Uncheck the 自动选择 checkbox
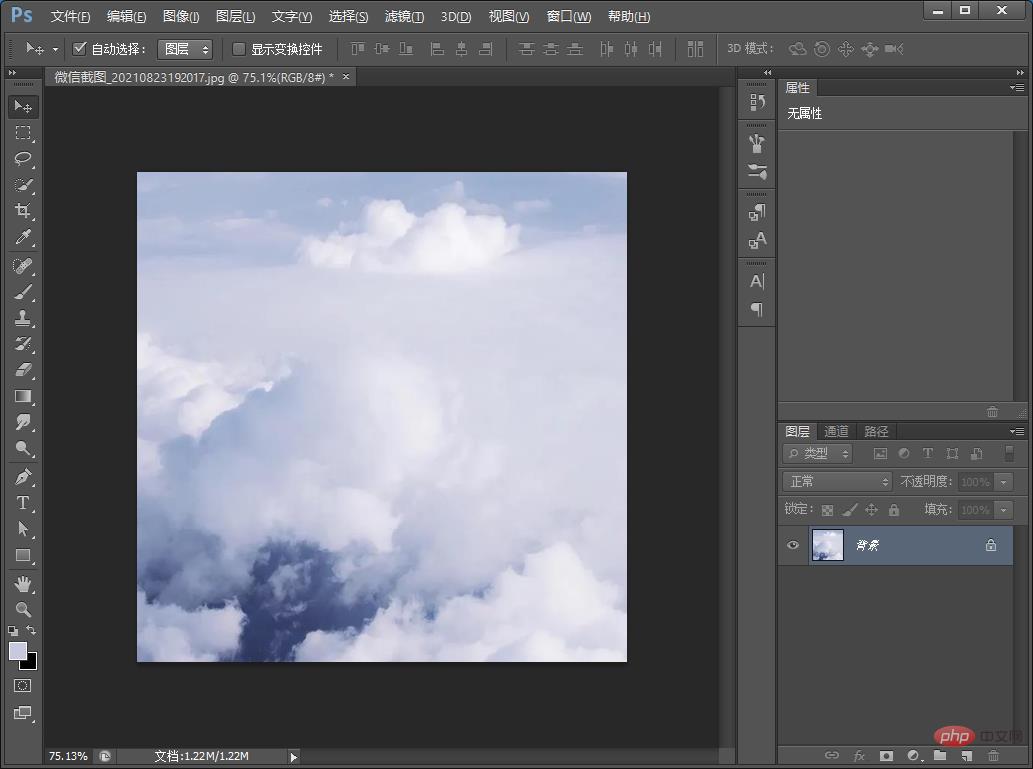Screen dimensions: 1033x769 coord(80,49)
